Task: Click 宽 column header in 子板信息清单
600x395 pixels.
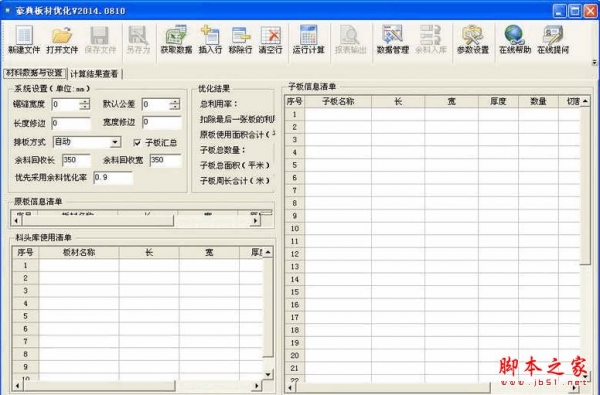Action: [452, 101]
